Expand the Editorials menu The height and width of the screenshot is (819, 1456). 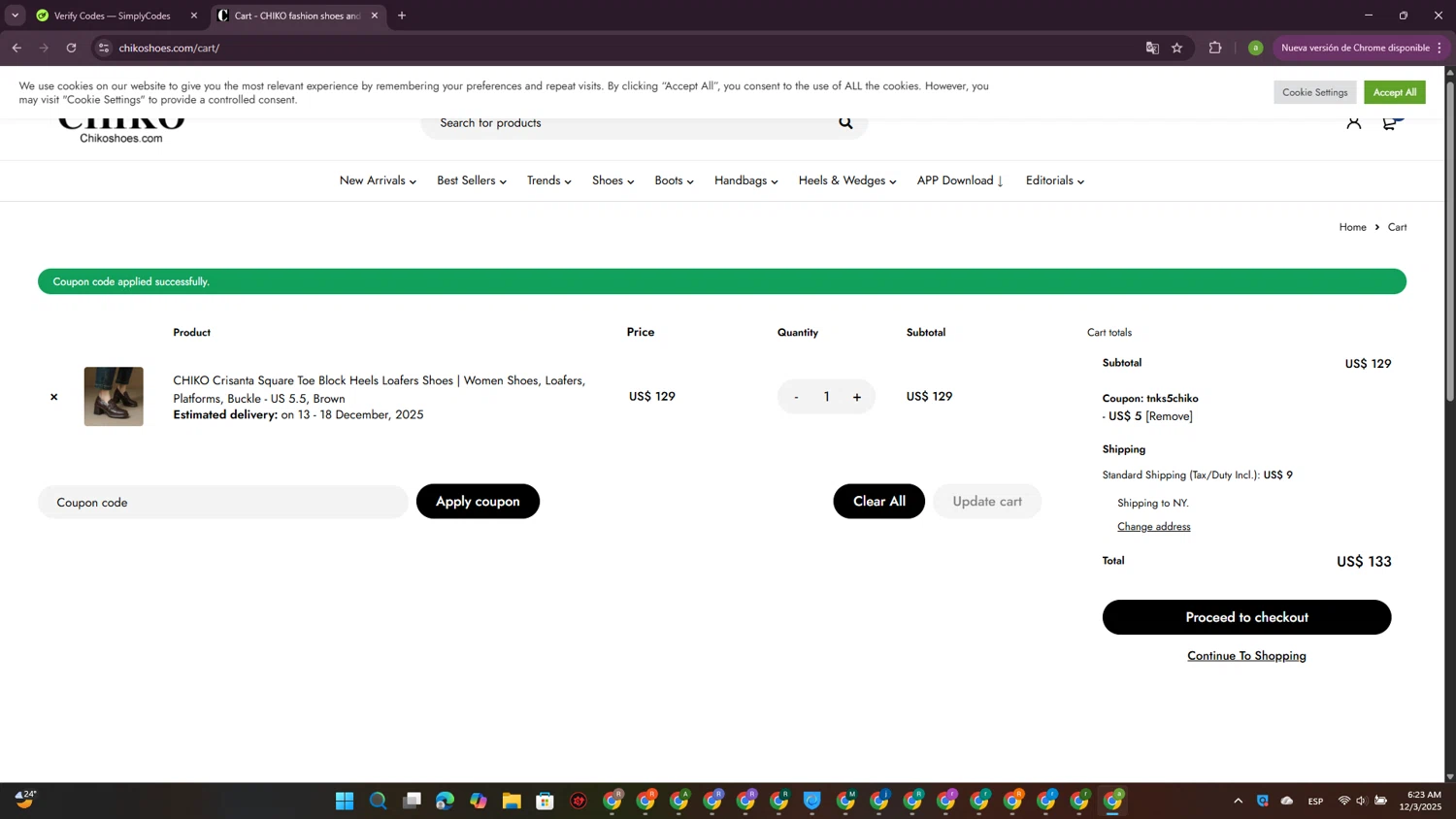click(1055, 180)
